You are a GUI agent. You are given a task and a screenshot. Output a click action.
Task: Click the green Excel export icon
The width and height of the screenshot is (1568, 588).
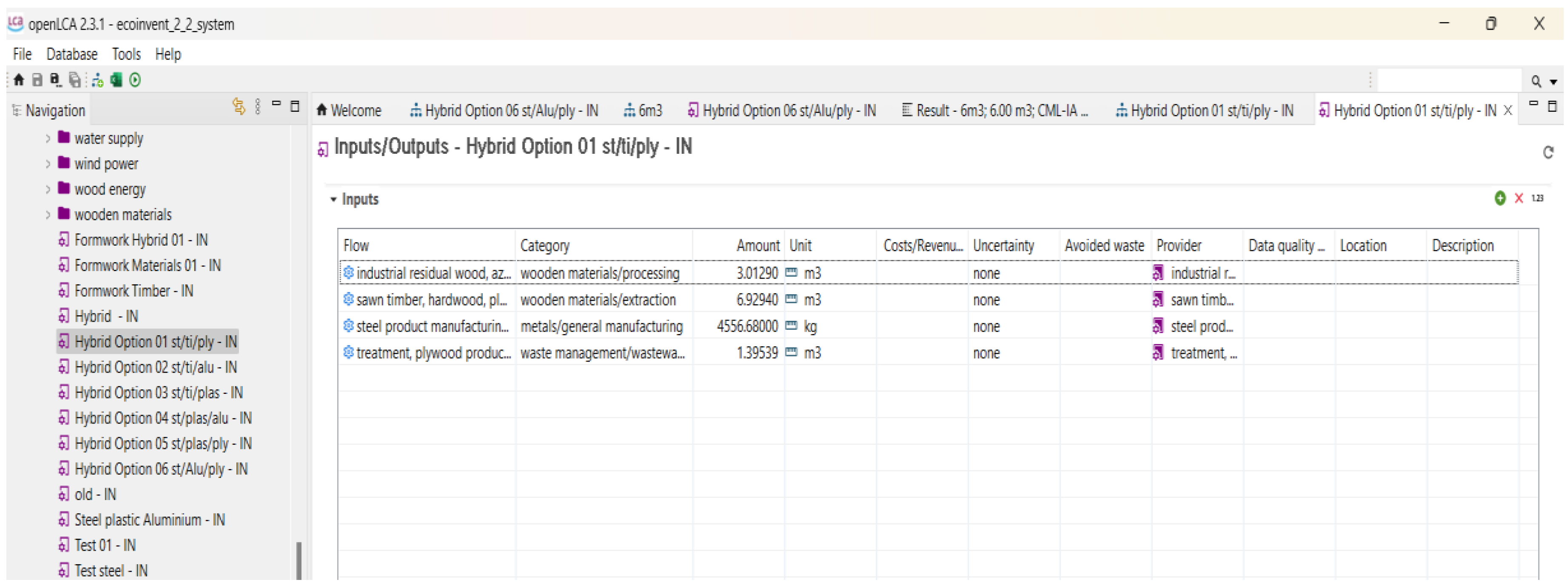pos(116,79)
